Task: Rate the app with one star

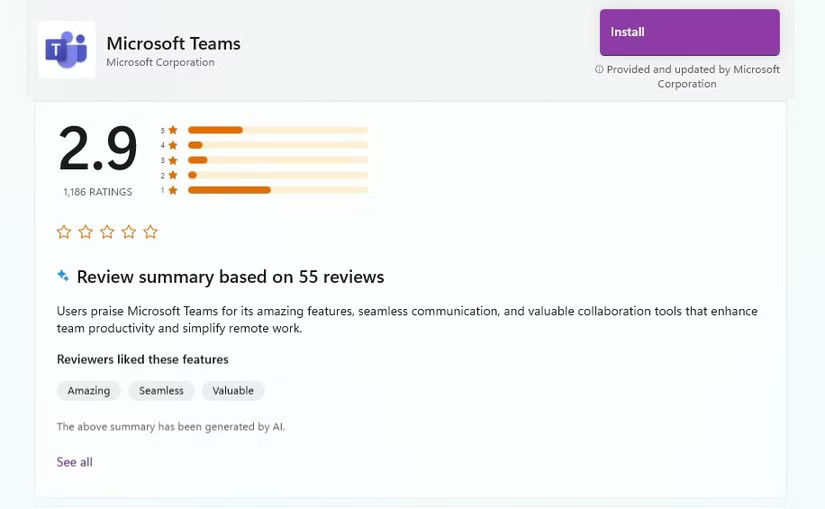Action: pyautogui.click(x=64, y=232)
